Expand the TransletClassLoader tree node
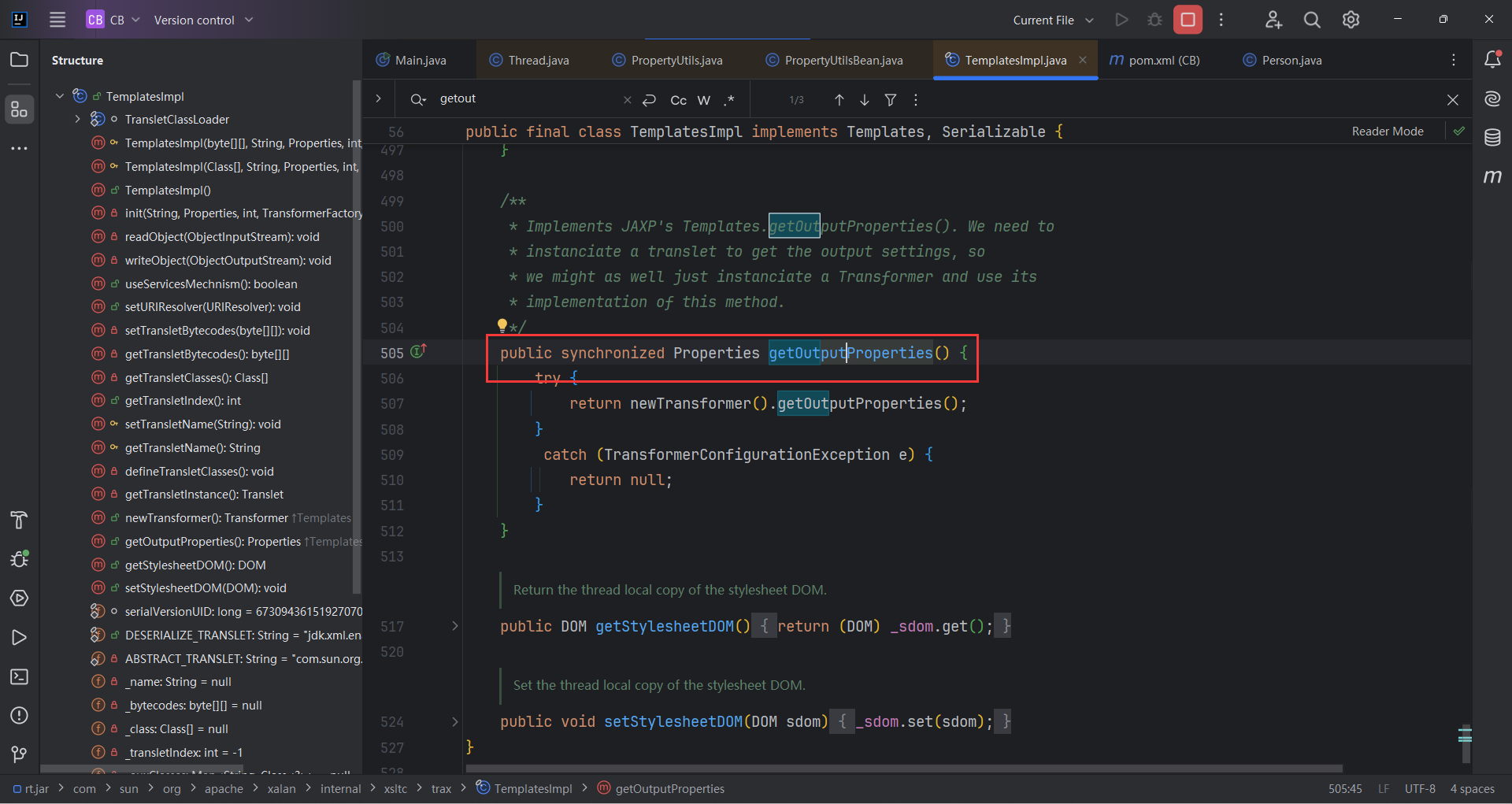The width and height of the screenshot is (1512, 804). pos(77,120)
